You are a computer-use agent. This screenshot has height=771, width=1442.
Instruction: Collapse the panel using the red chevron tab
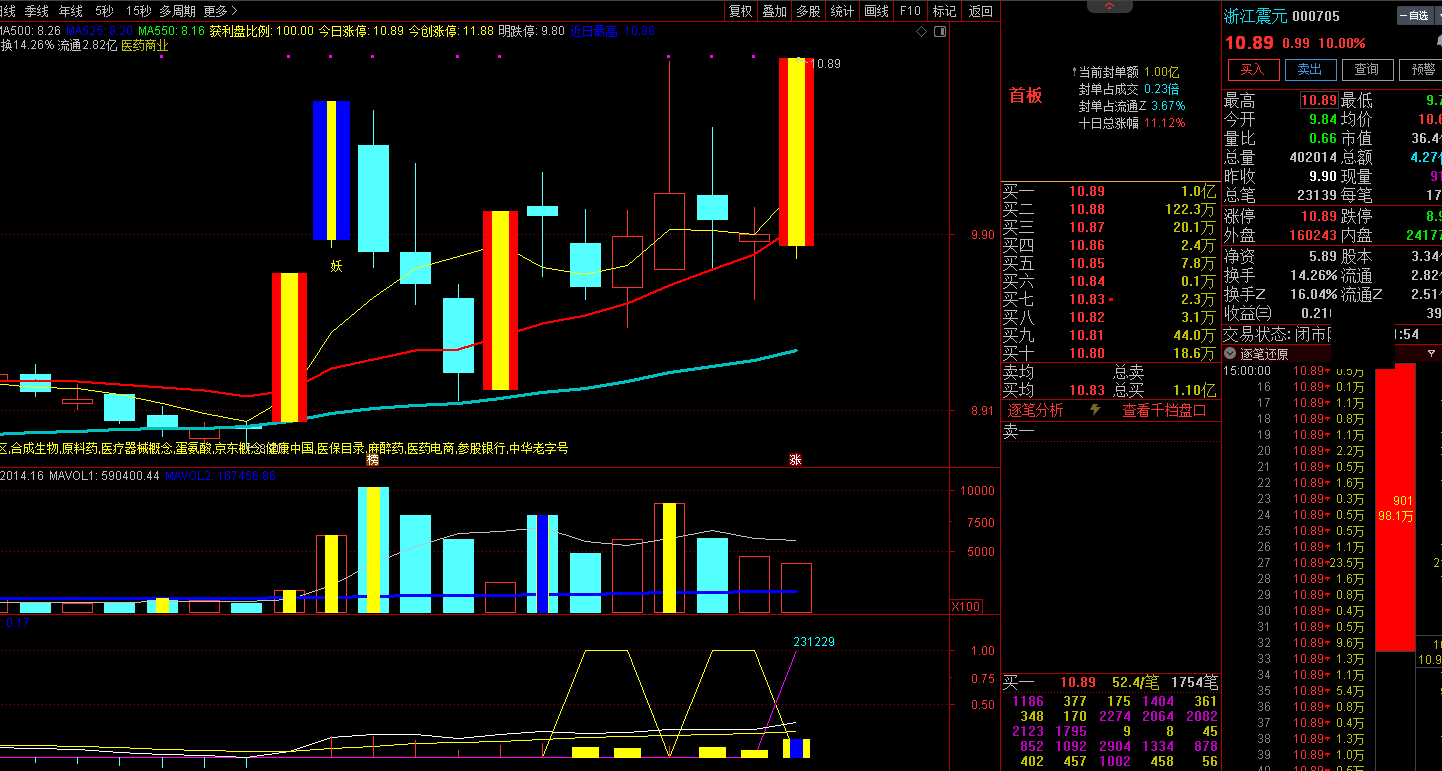click(x=1110, y=7)
